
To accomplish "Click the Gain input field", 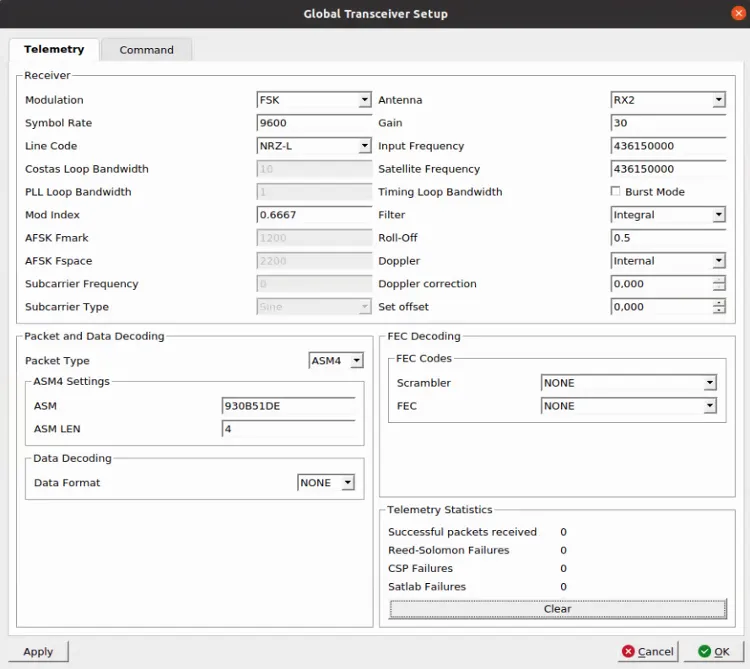I will [x=668, y=123].
